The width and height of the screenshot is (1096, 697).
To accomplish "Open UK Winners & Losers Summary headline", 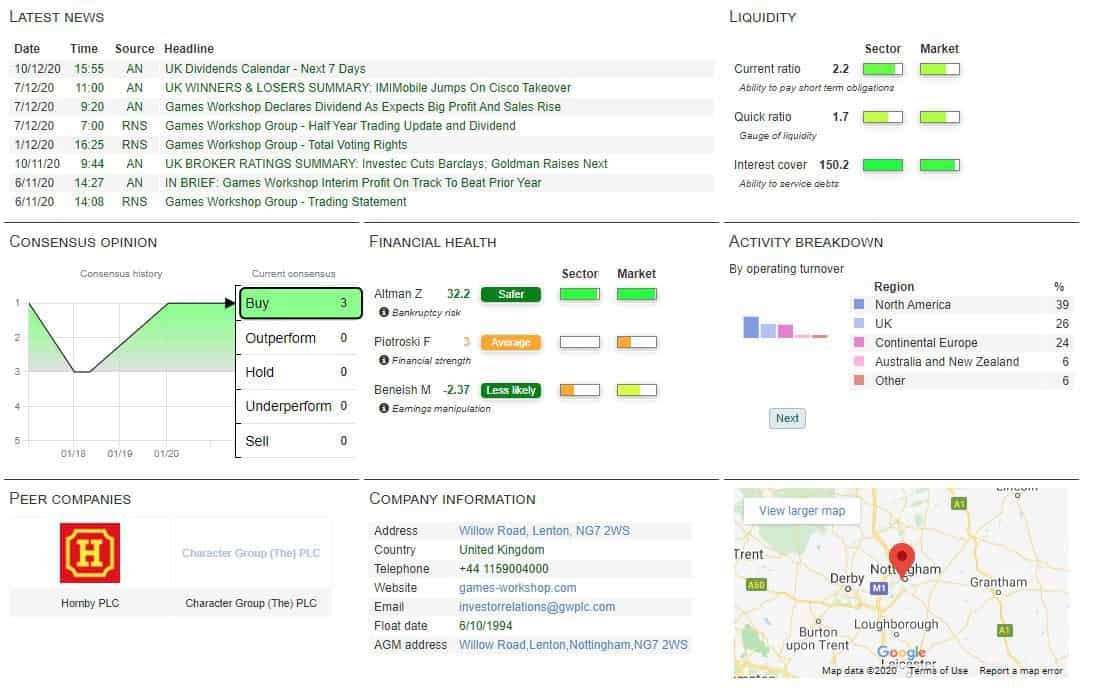I will 368,87.
